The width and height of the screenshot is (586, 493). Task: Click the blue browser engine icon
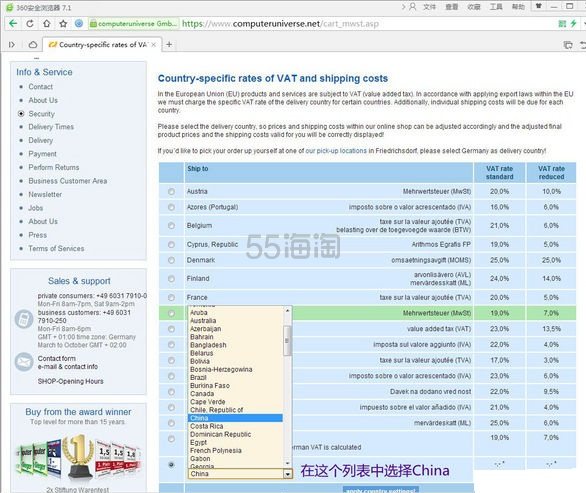coord(79,24)
